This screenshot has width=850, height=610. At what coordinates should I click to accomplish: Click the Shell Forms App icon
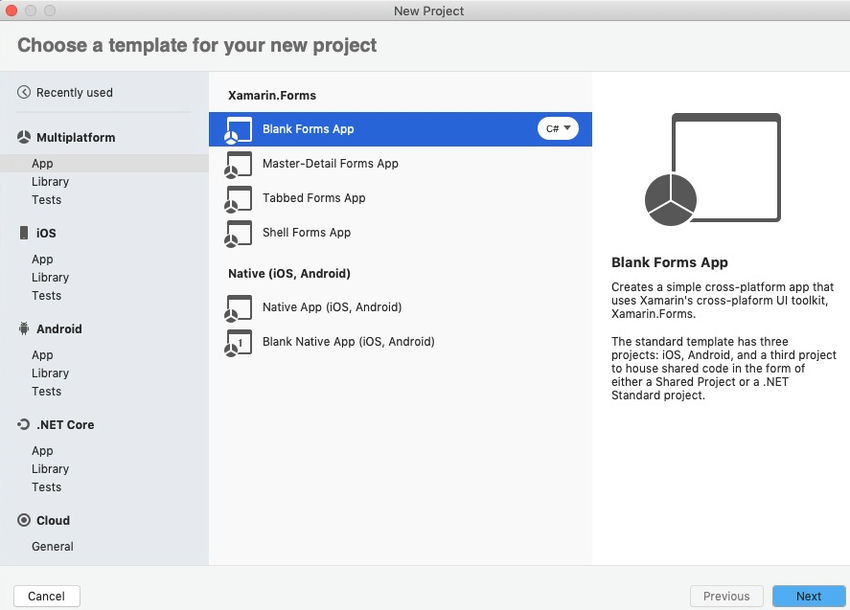(238, 233)
